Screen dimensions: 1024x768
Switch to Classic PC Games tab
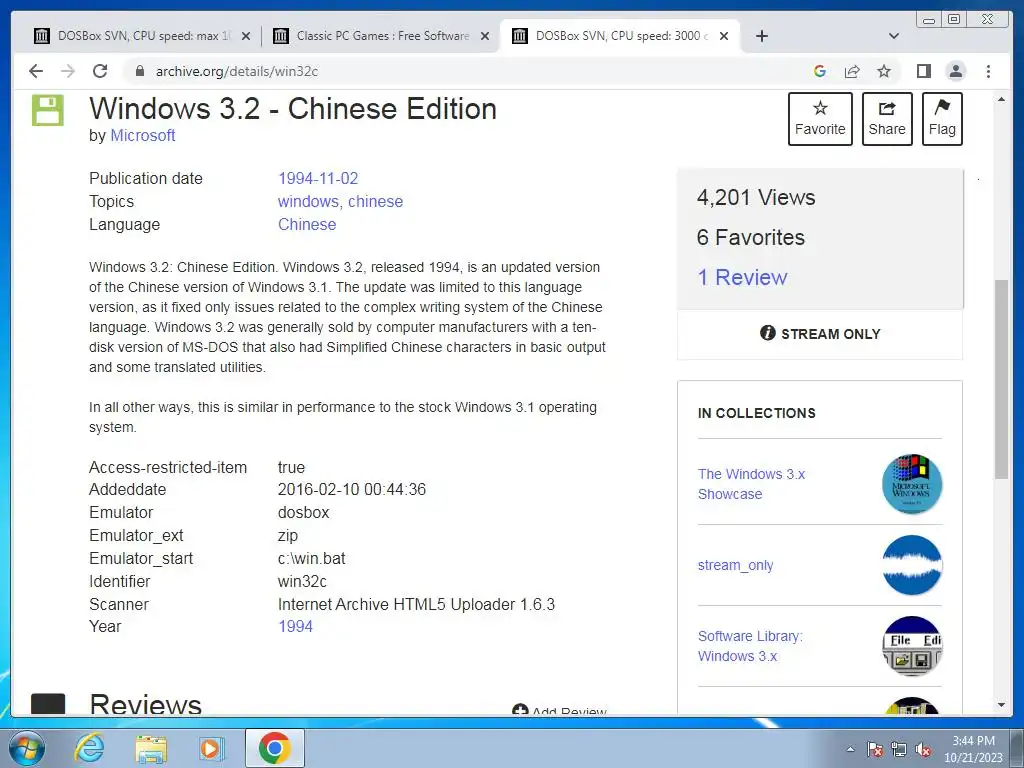click(x=381, y=36)
